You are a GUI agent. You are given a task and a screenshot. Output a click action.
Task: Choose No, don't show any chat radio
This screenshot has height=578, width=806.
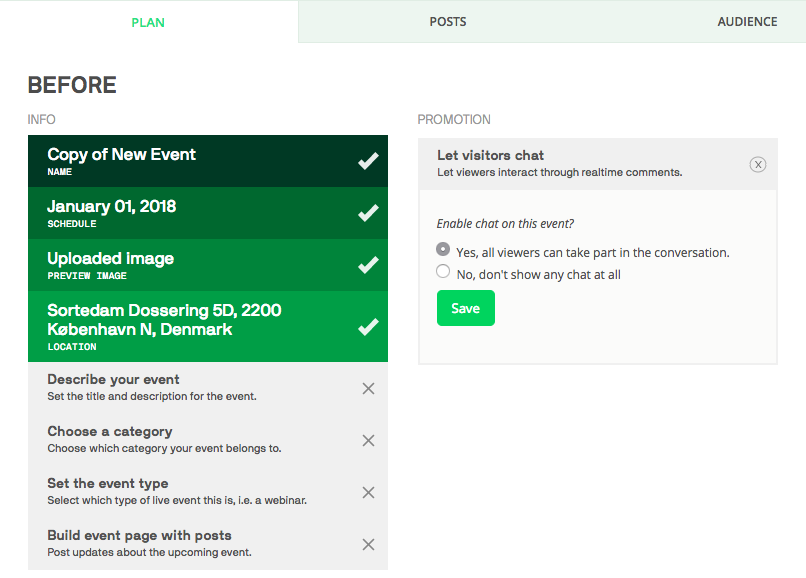coord(443,271)
